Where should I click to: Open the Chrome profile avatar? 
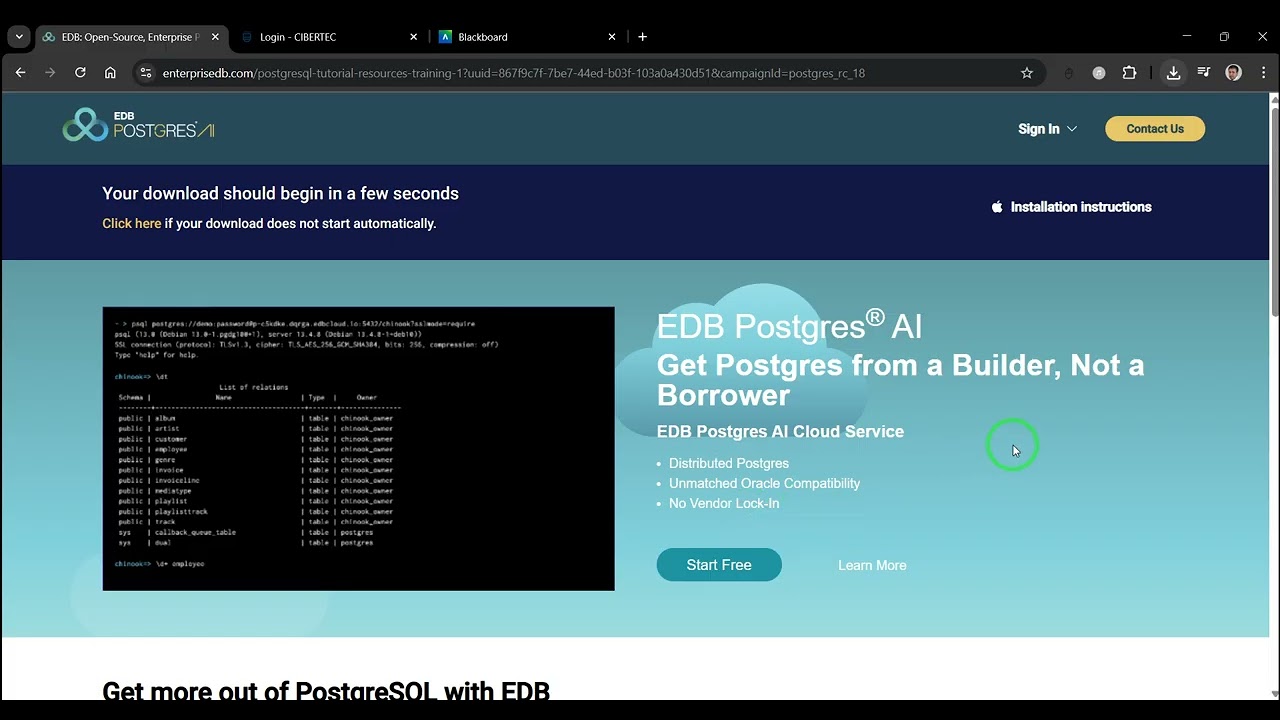pyautogui.click(x=1233, y=73)
